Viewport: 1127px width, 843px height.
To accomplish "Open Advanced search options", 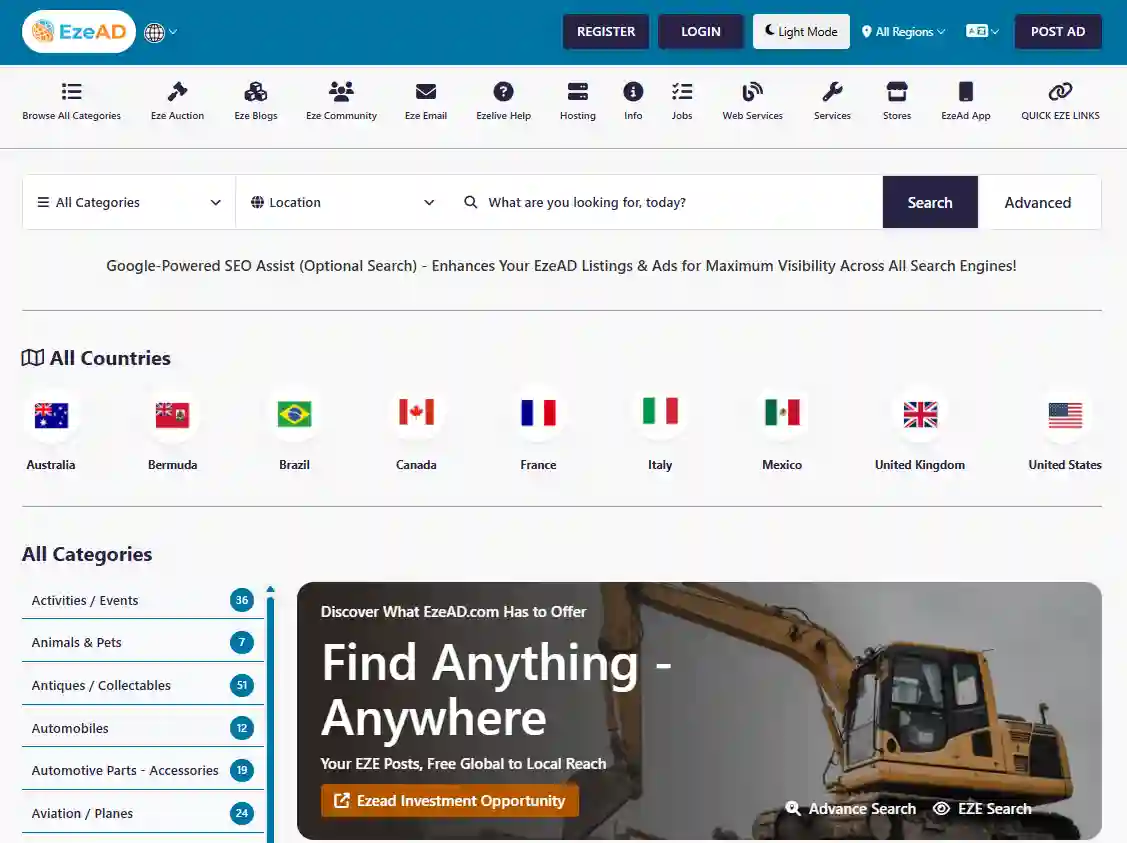I will point(1038,203).
